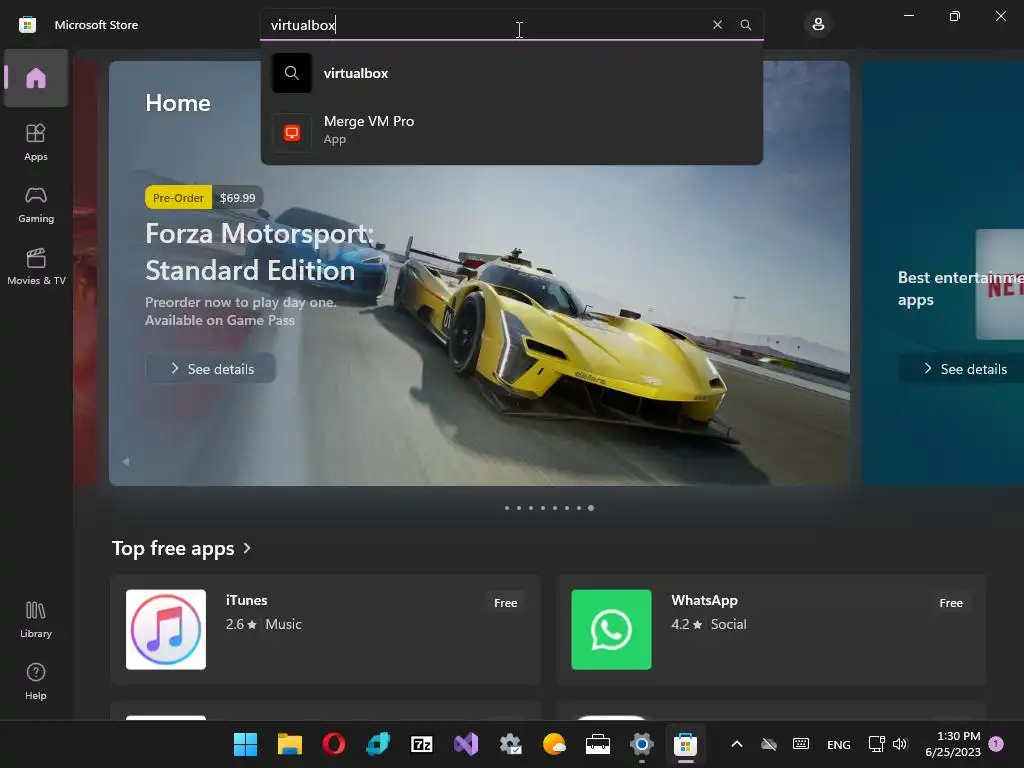The image size is (1024, 768).
Task: Open the user account profile icon
Action: [x=818, y=25]
